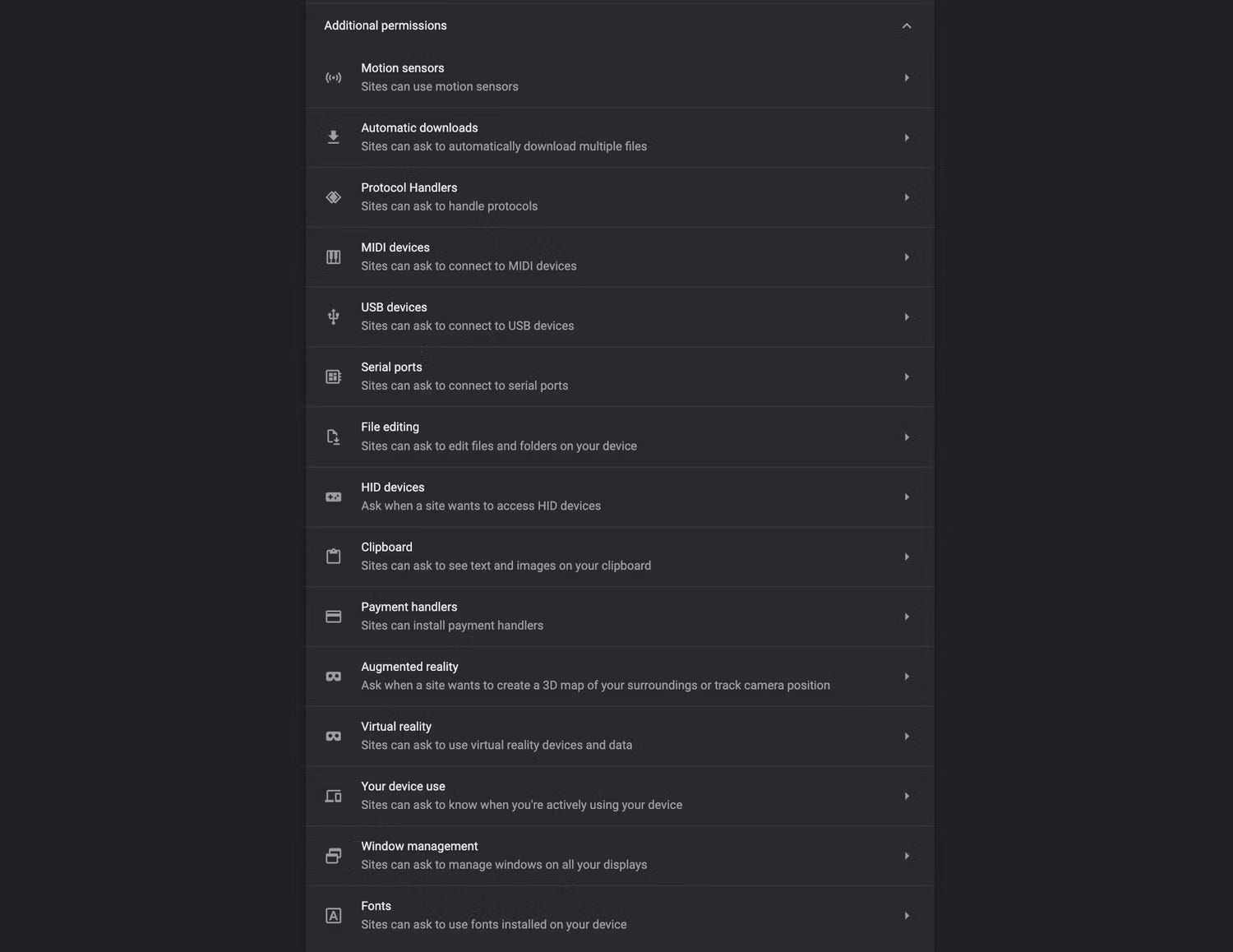Click the Payment handlers card icon

pyautogui.click(x=333, y=617)
